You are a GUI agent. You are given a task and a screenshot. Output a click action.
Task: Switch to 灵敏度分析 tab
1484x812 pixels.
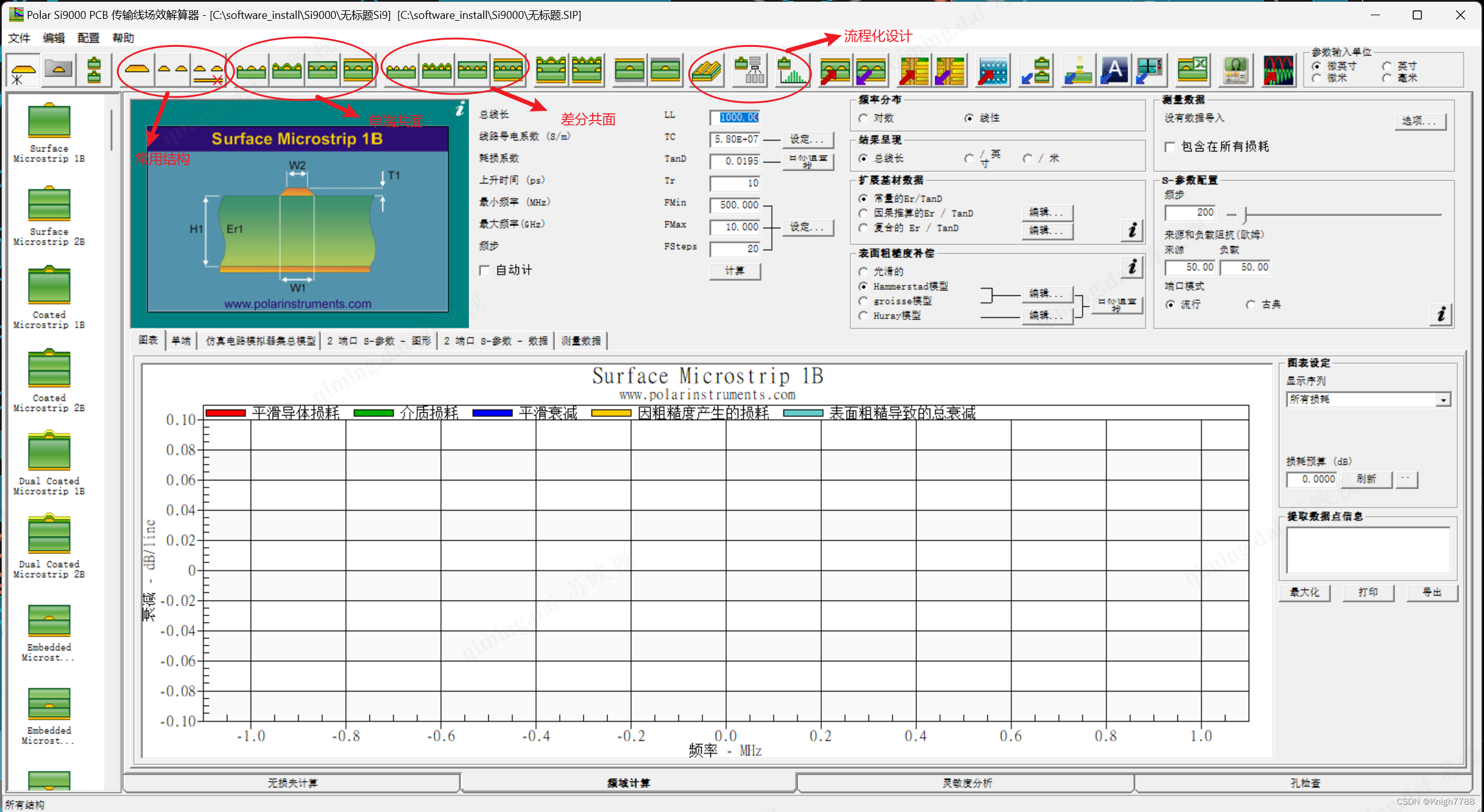click(966, 783)
